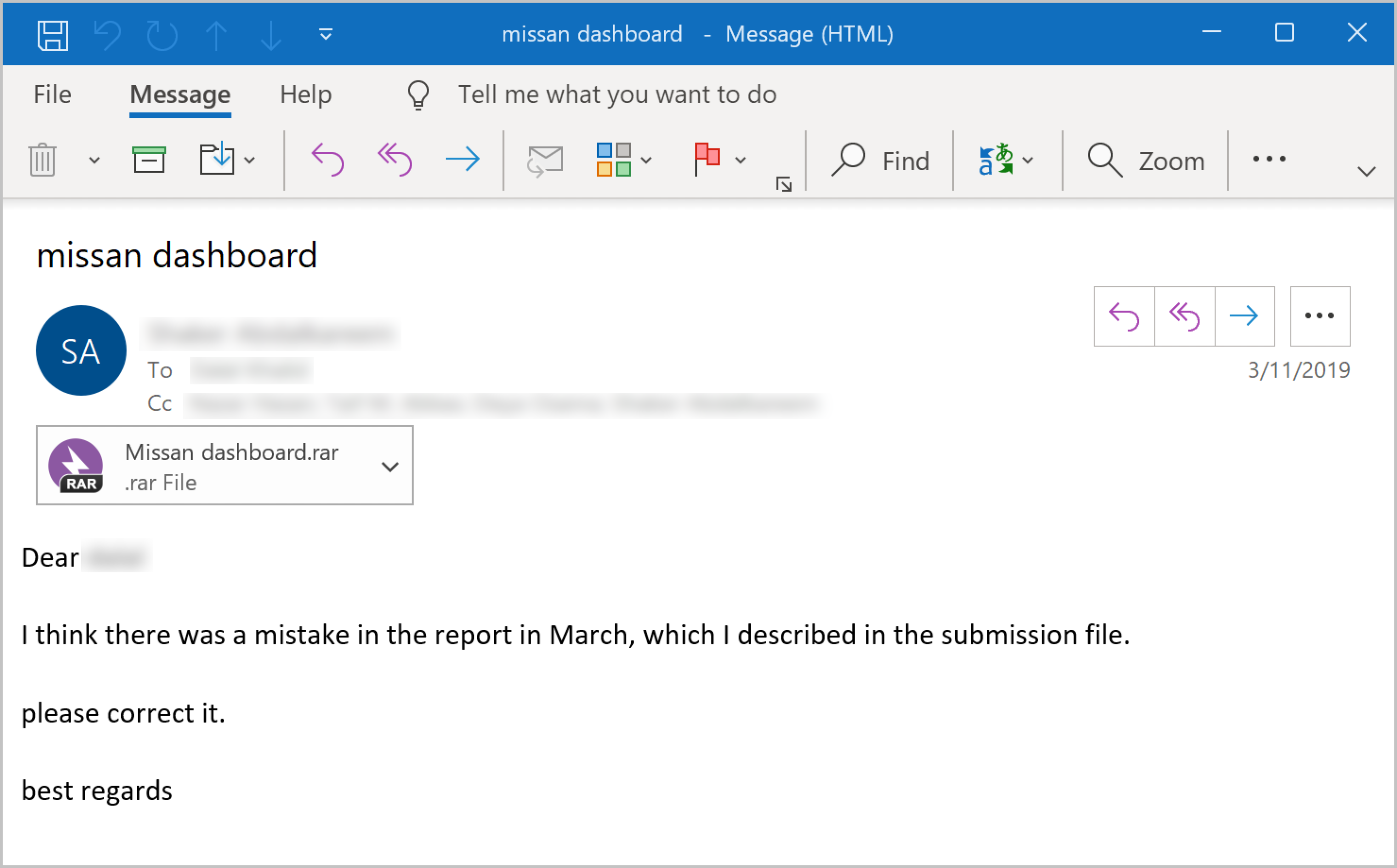Viewport: 1397px width, 868px height.
Task: Click the Zoom button
Action: point(1146,161)
